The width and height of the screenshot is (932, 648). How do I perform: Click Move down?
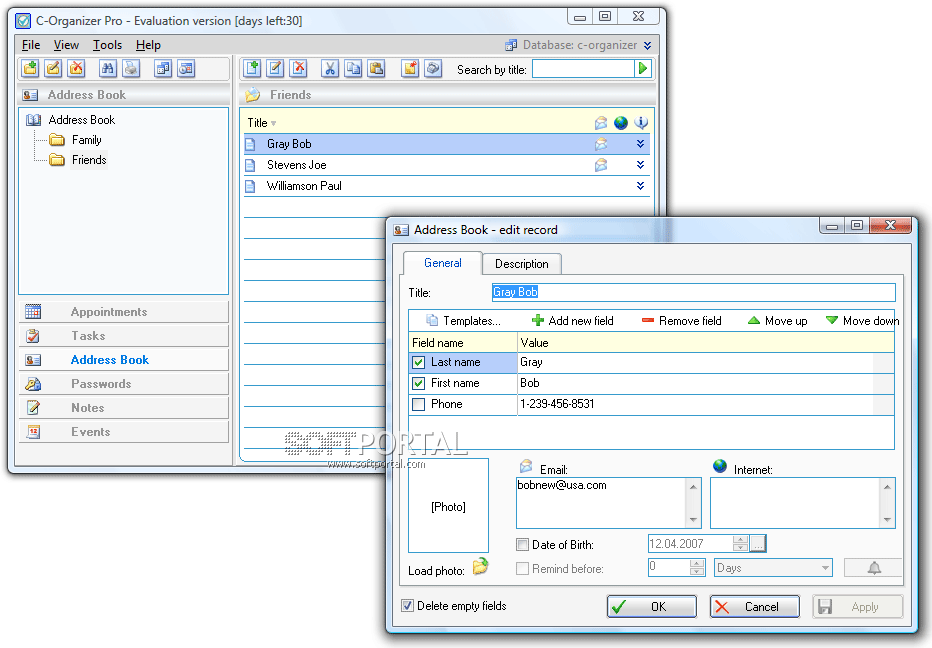click(x=862, y=321)
